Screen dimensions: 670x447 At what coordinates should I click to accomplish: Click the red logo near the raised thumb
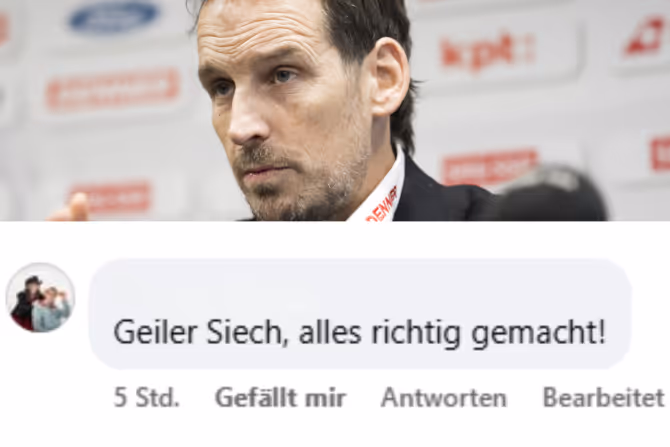tap(111, 197)
